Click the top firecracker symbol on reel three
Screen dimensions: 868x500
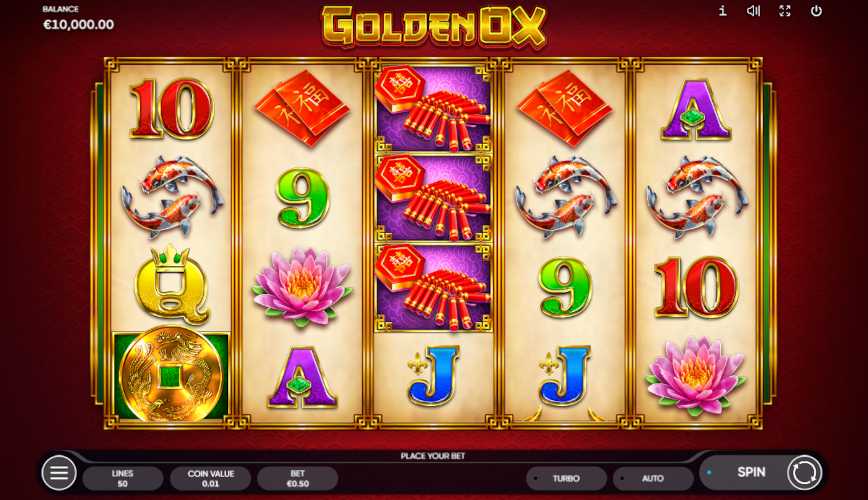433,109
